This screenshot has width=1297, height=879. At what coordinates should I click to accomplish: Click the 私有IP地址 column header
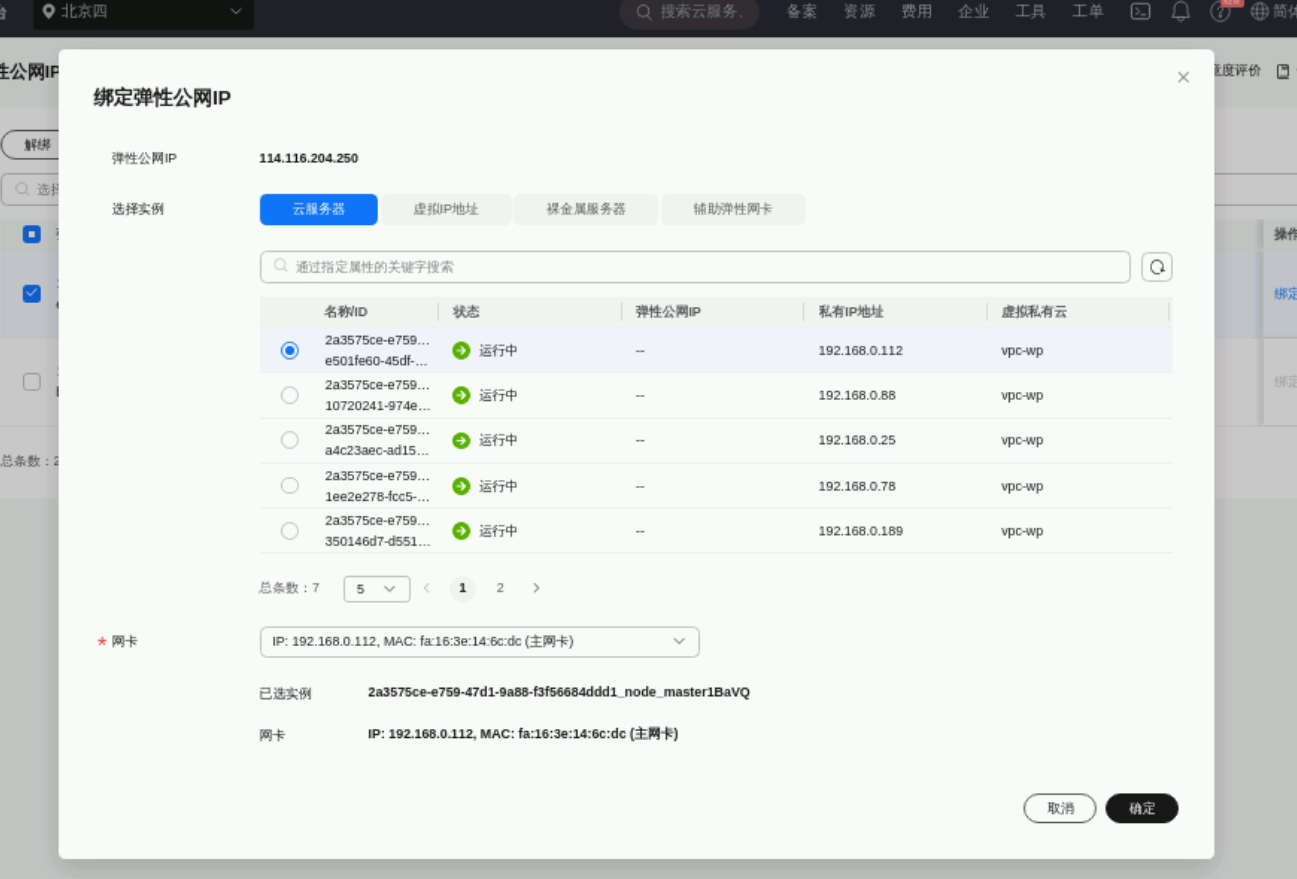click(x=851, y=312)
